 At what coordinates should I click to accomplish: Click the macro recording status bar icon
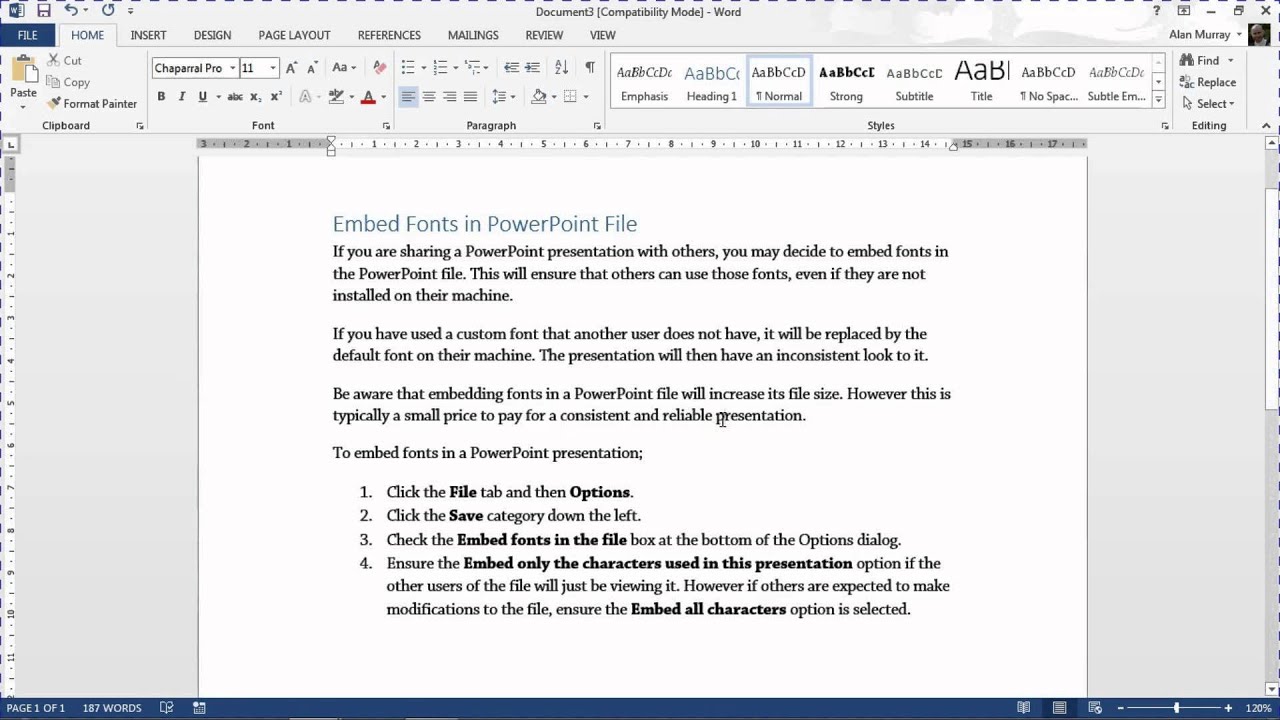pos(199,708)
